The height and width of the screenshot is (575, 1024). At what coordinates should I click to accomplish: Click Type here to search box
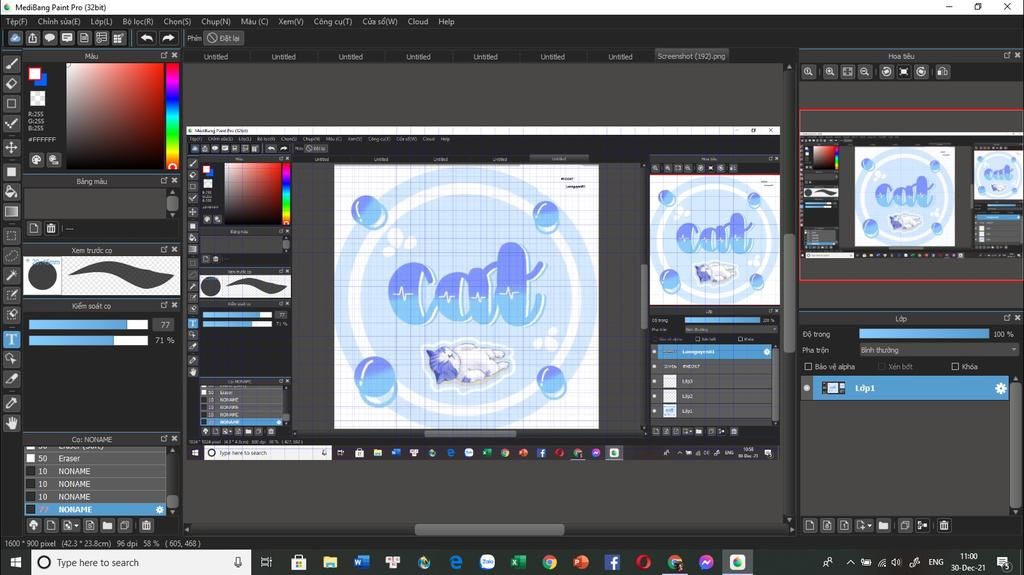click(140, 562)
